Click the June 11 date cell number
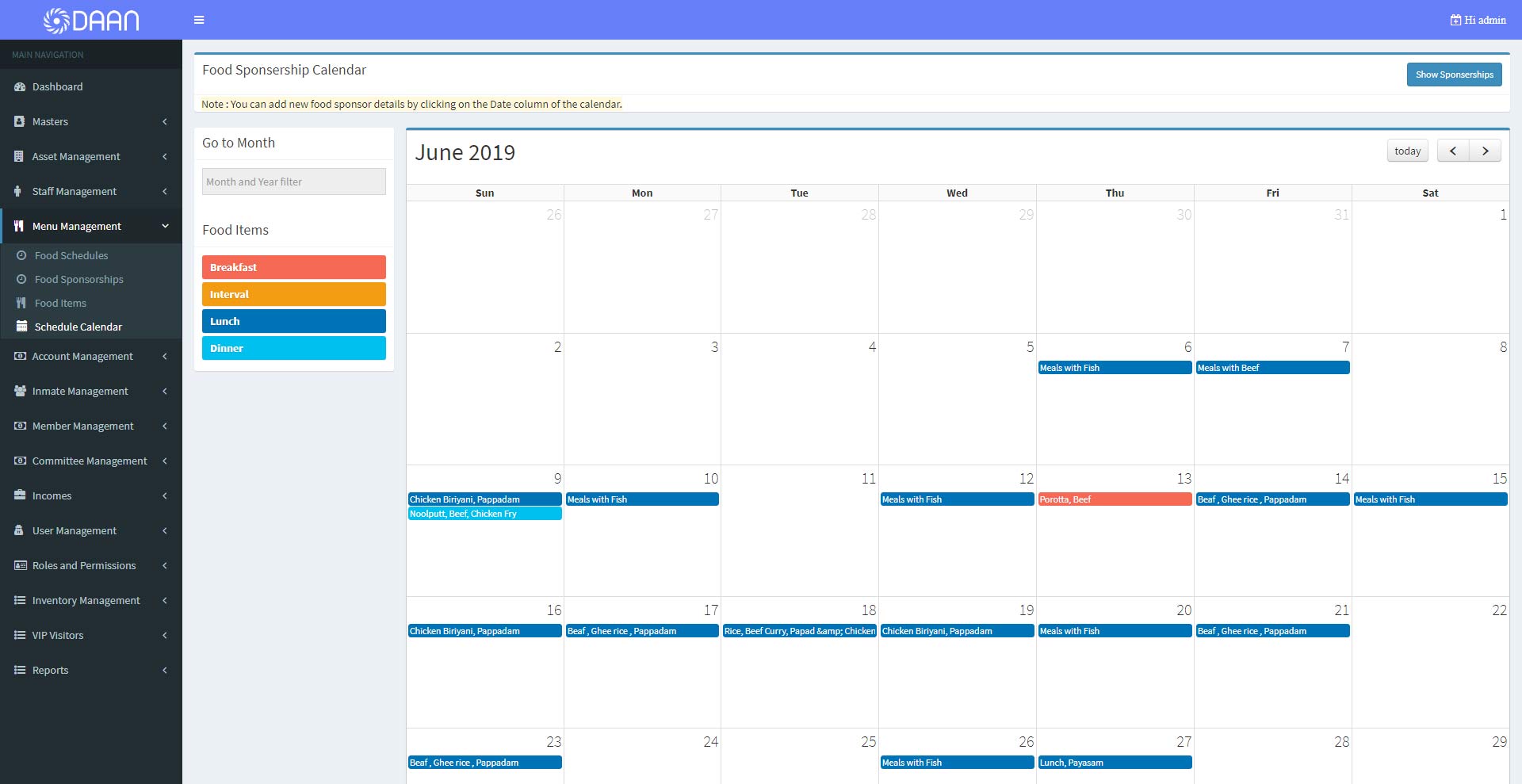This screenshot has width=1522, height=784. [869, 478]
